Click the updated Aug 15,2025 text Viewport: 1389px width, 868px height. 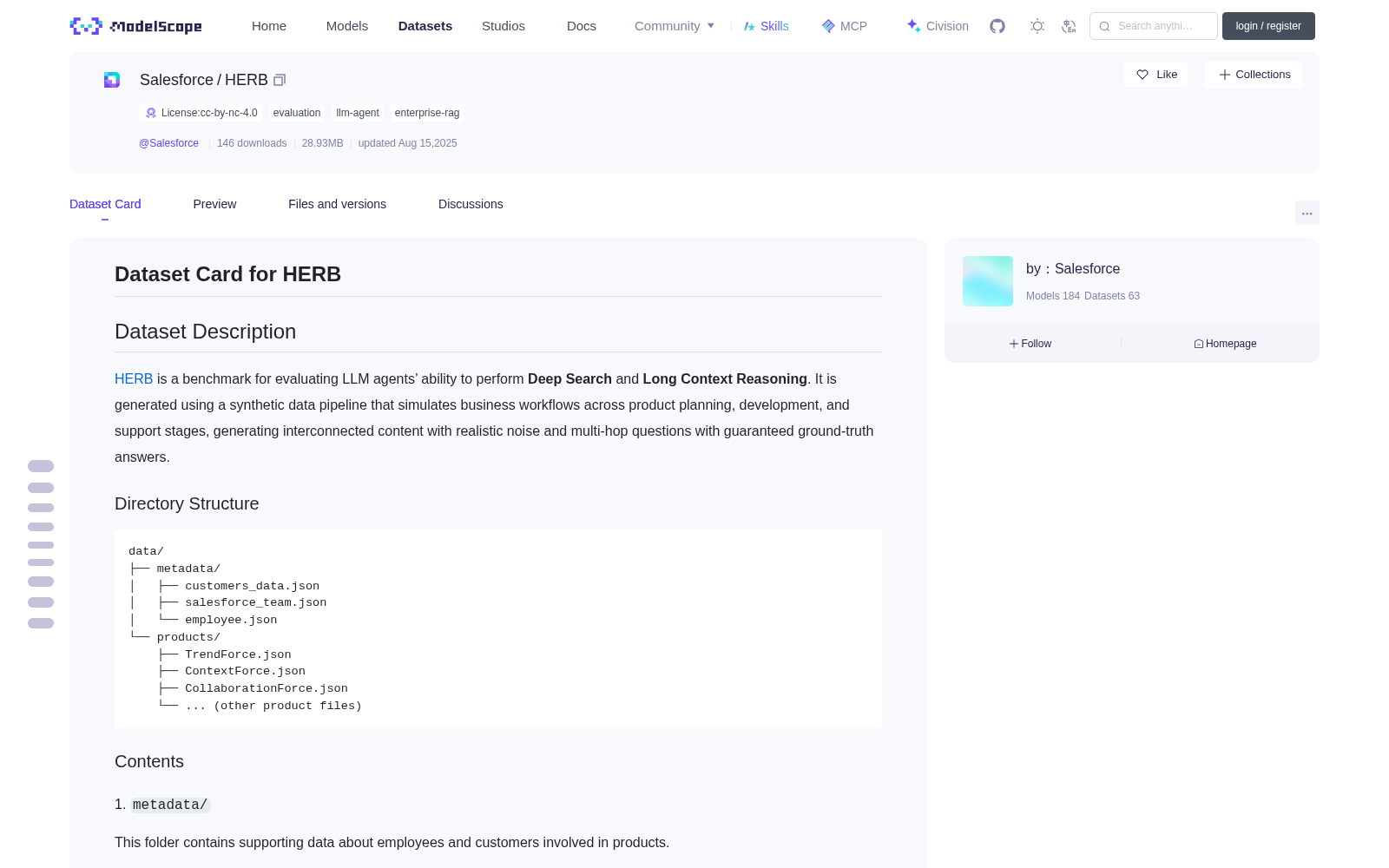pos(408,143)
